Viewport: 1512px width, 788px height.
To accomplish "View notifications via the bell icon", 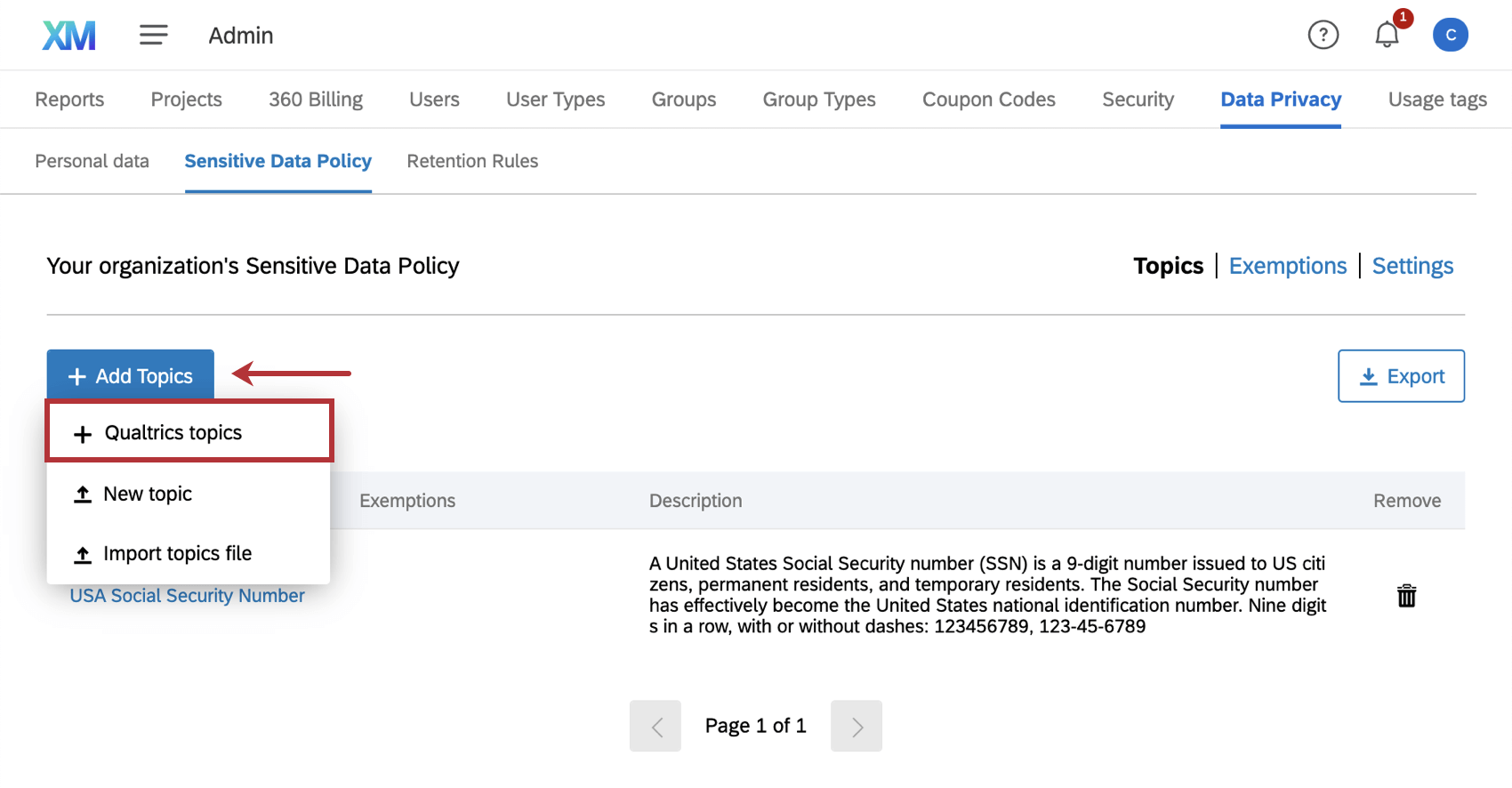I will [1387, 36].
